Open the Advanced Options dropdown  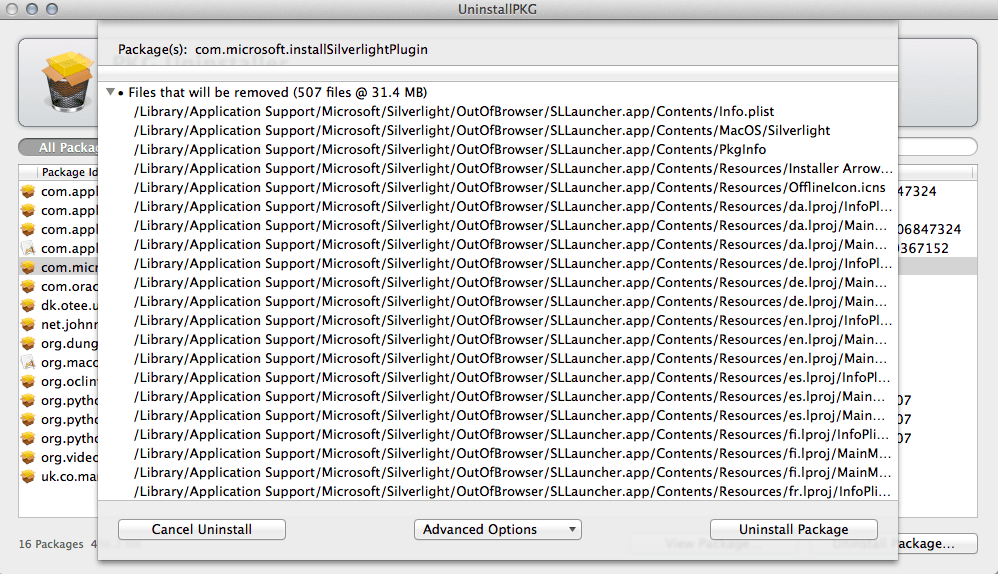[498, 529]
